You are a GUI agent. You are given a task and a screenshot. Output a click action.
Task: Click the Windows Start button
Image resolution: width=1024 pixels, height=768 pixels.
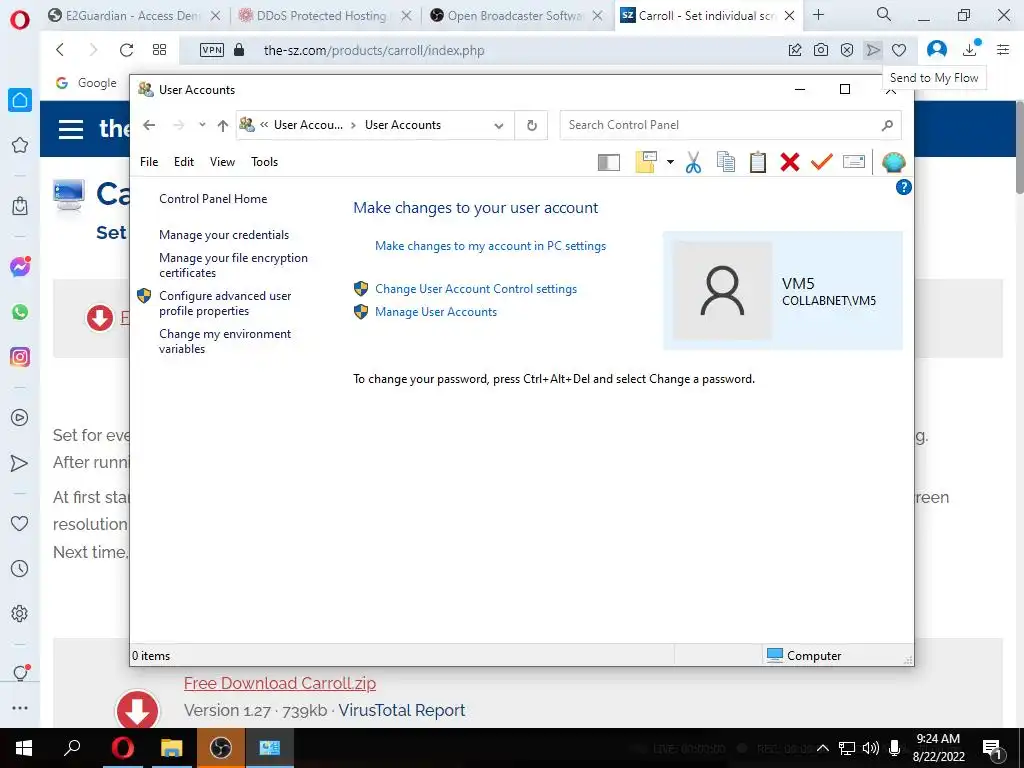coord(24,748)
